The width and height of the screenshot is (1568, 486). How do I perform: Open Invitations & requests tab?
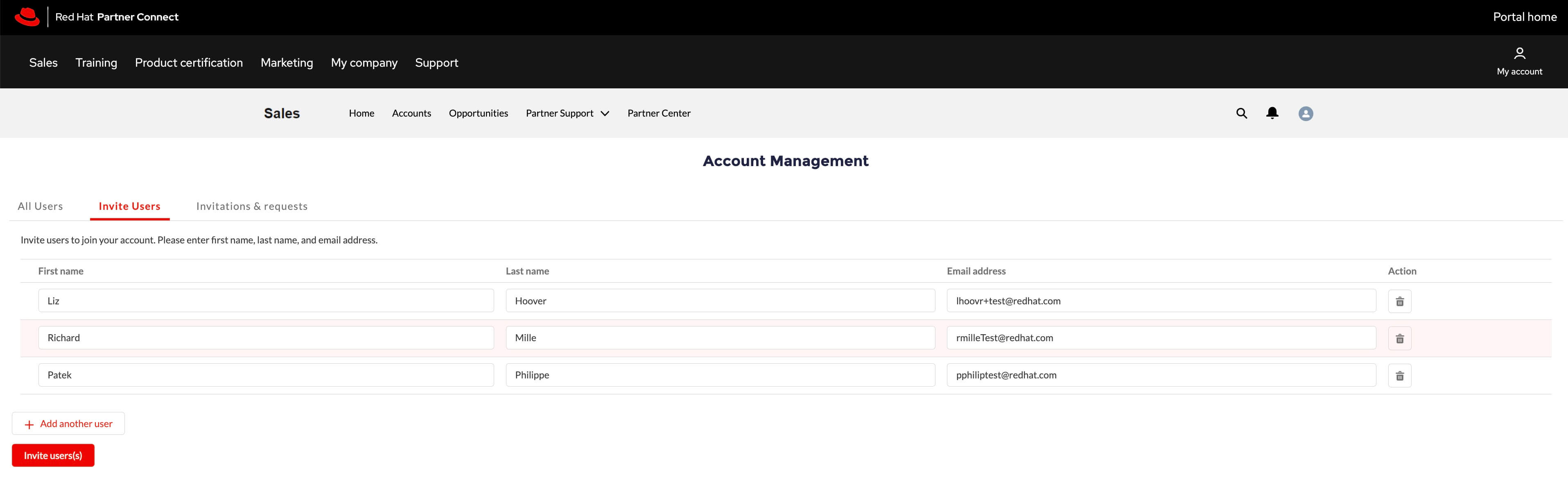[x=251, y=206]
